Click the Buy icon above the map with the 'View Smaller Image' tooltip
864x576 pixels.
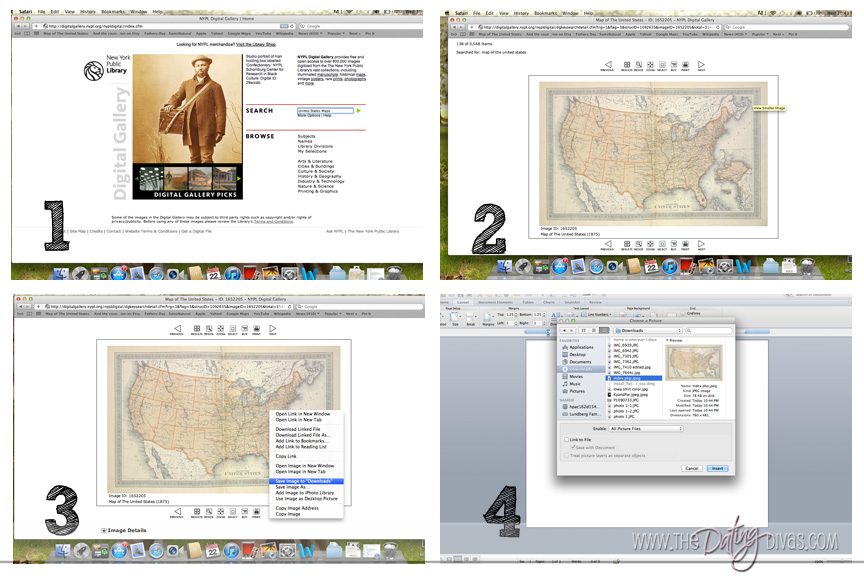(673, 64)
